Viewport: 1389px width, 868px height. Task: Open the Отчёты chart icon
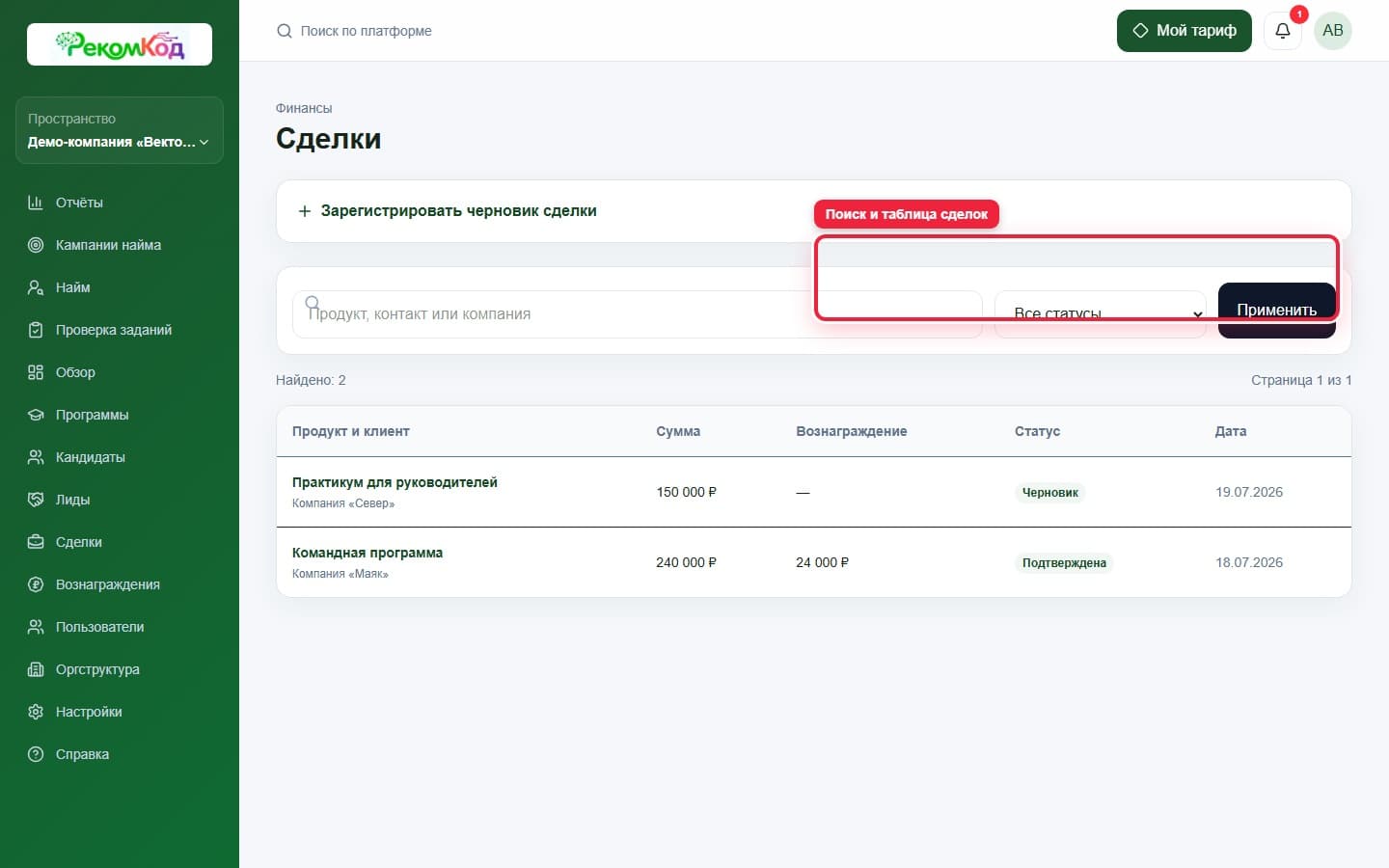(x=36, y=203)
